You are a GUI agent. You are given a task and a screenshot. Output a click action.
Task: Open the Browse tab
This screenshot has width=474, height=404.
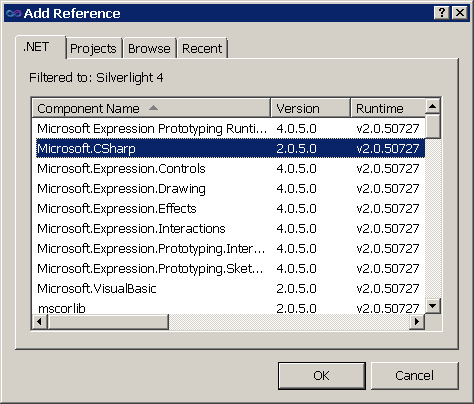point(149,49)
